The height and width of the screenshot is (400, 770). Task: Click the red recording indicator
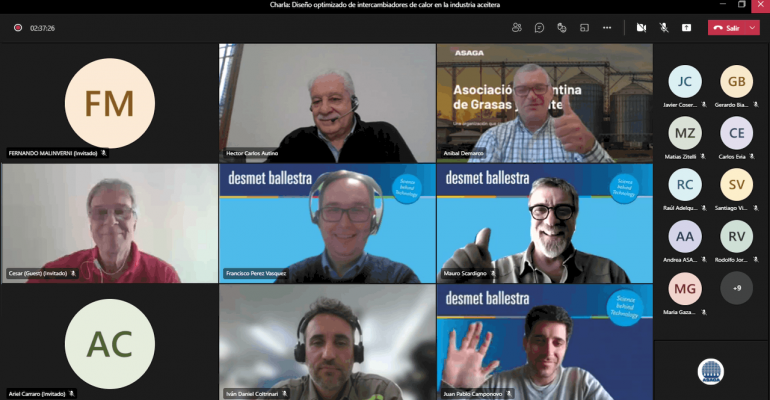18,28
